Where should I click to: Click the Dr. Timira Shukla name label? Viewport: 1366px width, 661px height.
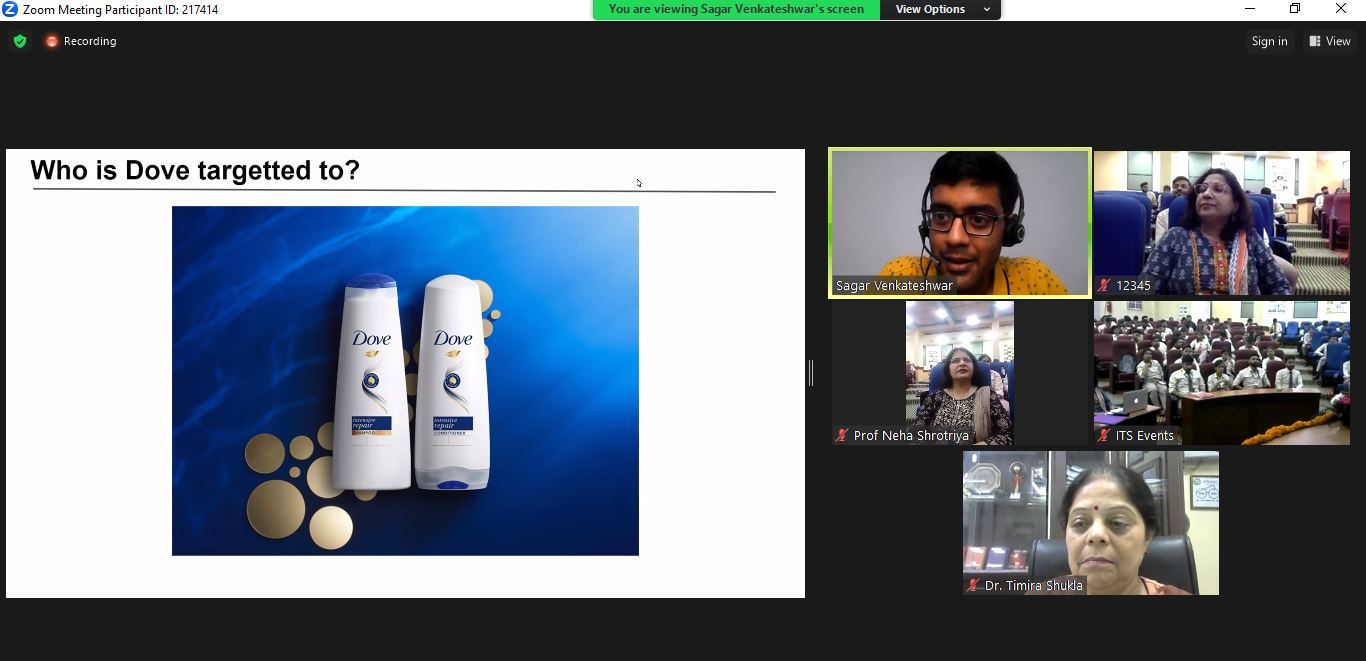point(1034,586)
